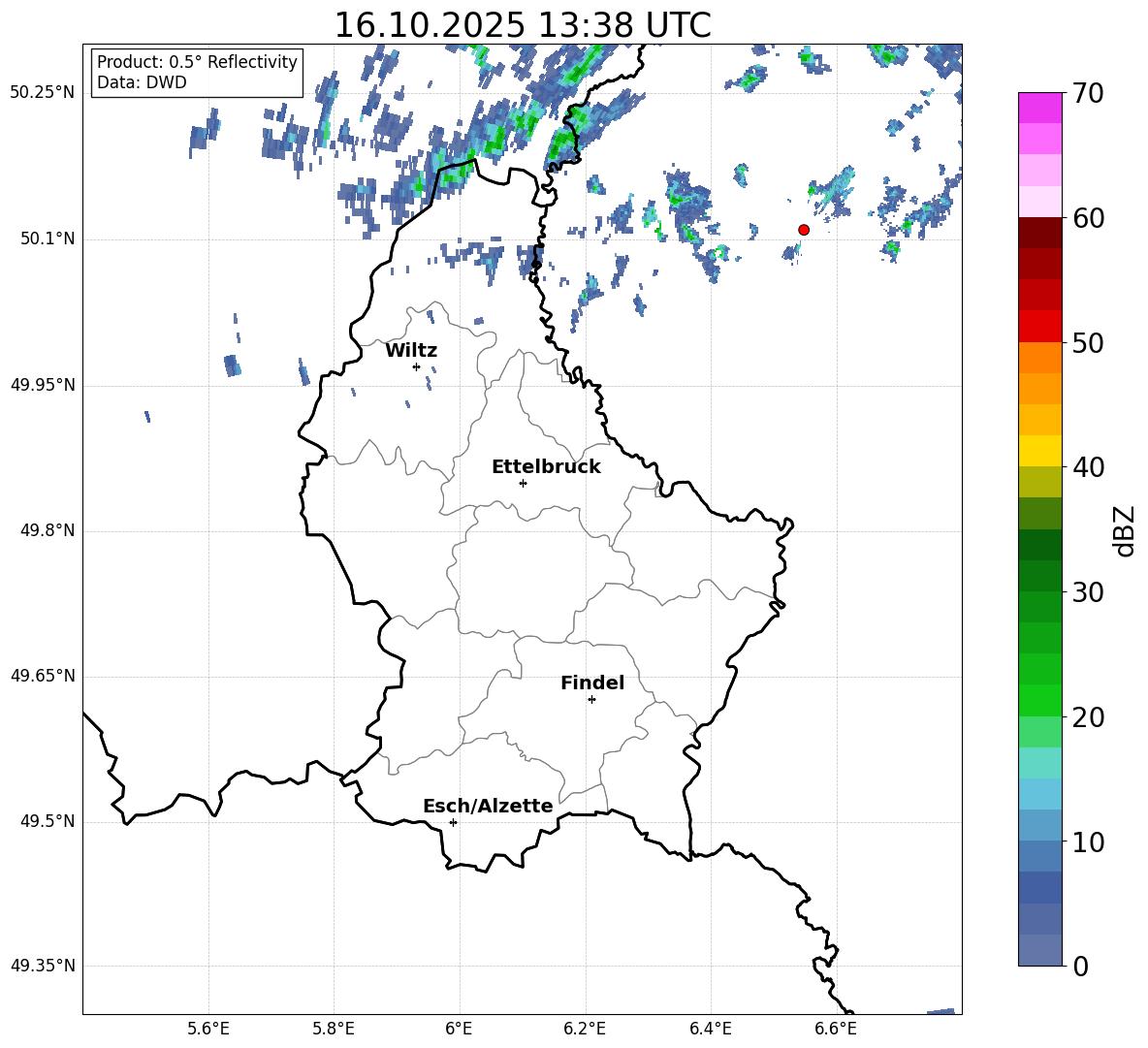Click the 6.2°E longitude label

(585, 1029)
